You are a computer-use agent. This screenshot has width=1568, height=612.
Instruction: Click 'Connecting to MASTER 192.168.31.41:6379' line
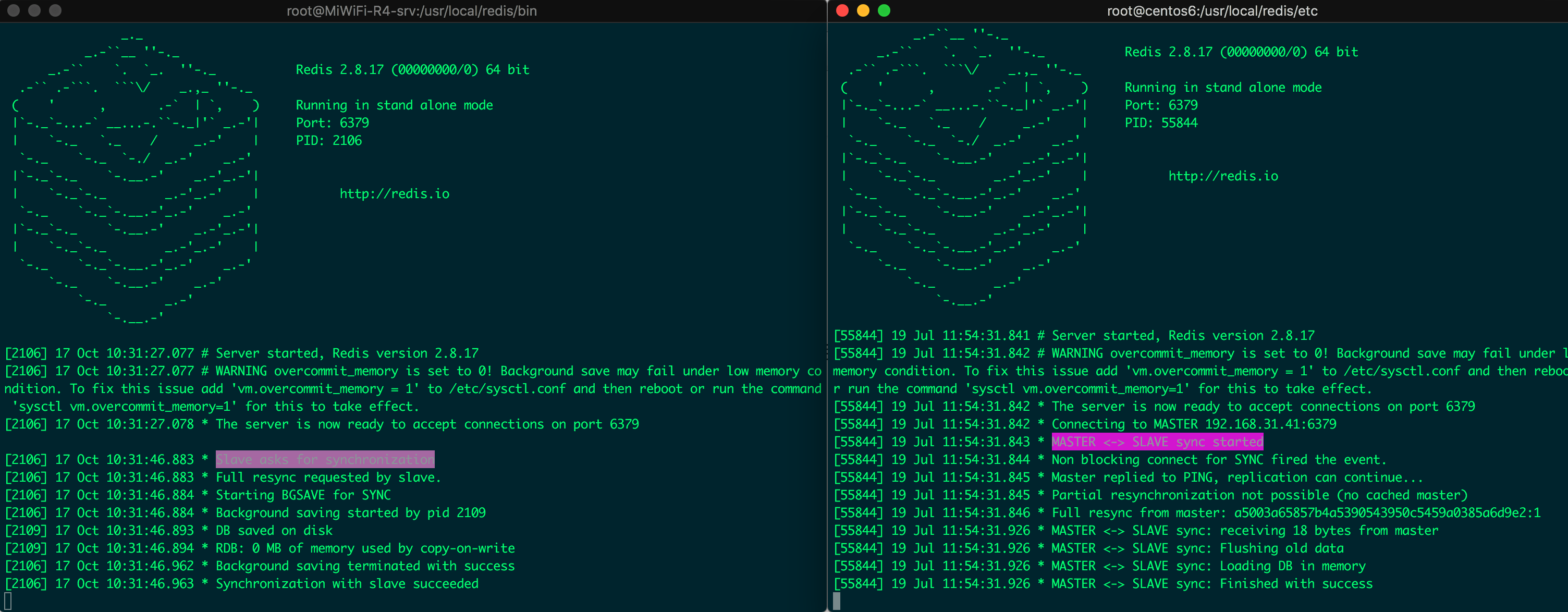point(1085,424)
